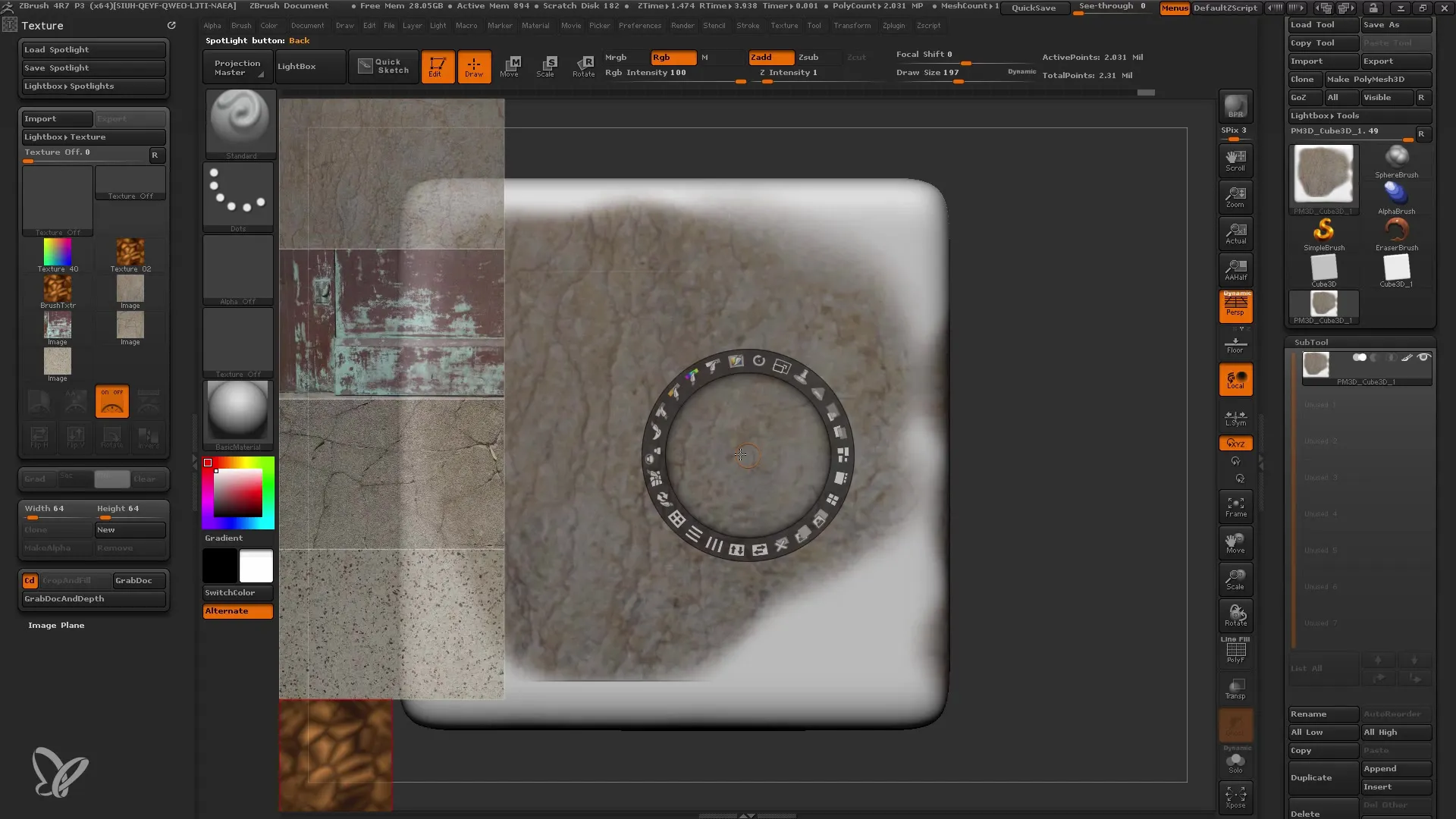Click the BPR render icon

[x=1235, y=106]
